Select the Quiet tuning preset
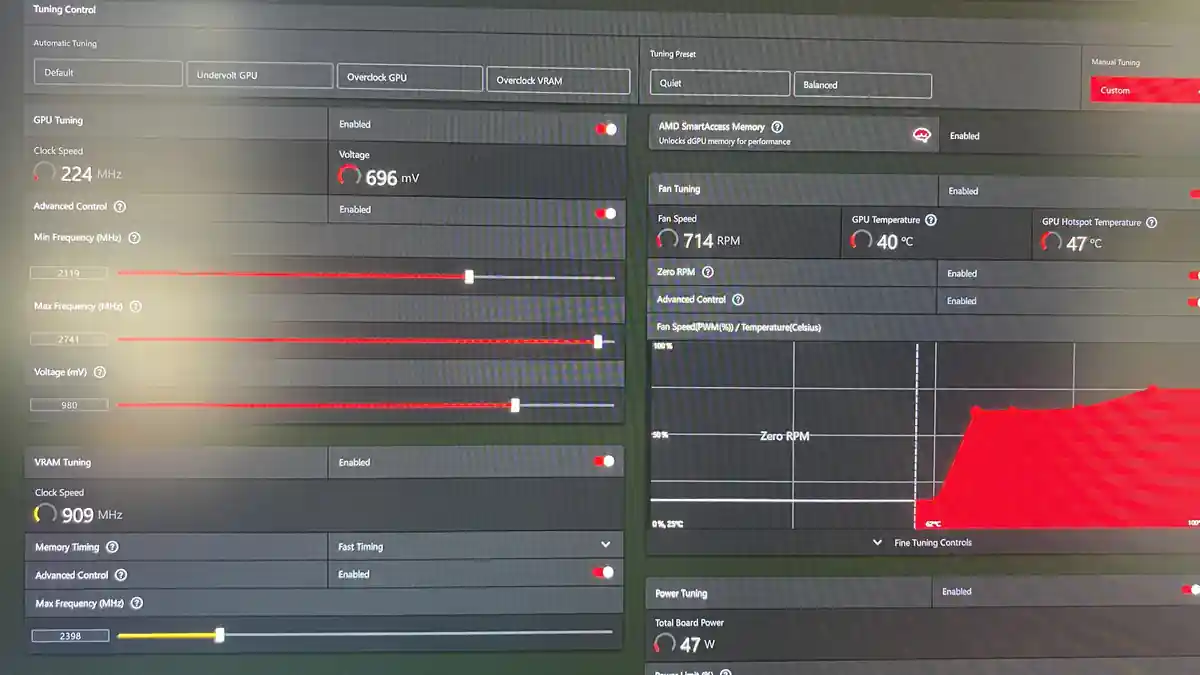Viewport: 1200px width, 675px height. (x=720, y=83)
